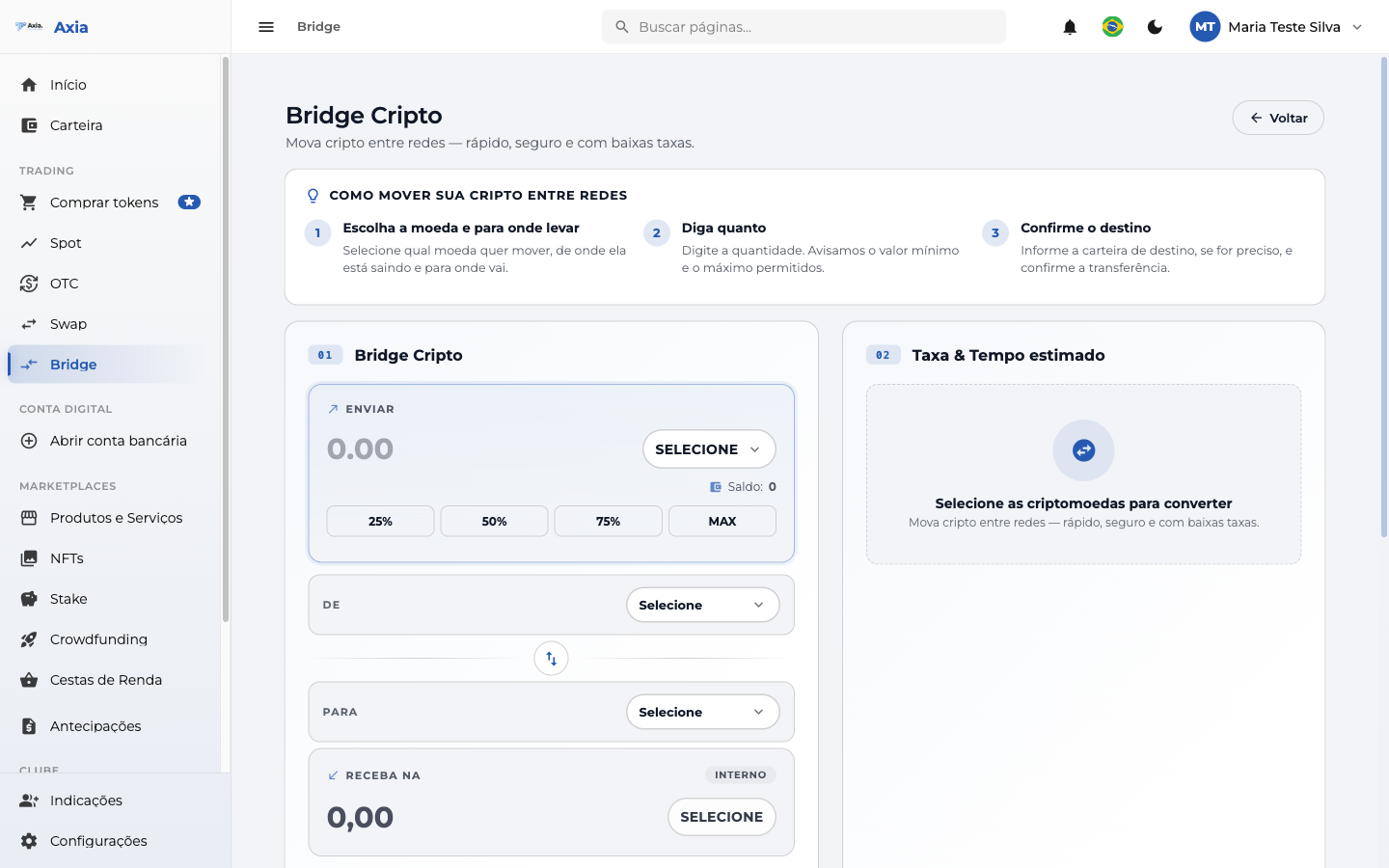The height and width of the screenshot is (868, 1389).
Task: Click the Comprar tokens cart icon
Action: point(29,203)
